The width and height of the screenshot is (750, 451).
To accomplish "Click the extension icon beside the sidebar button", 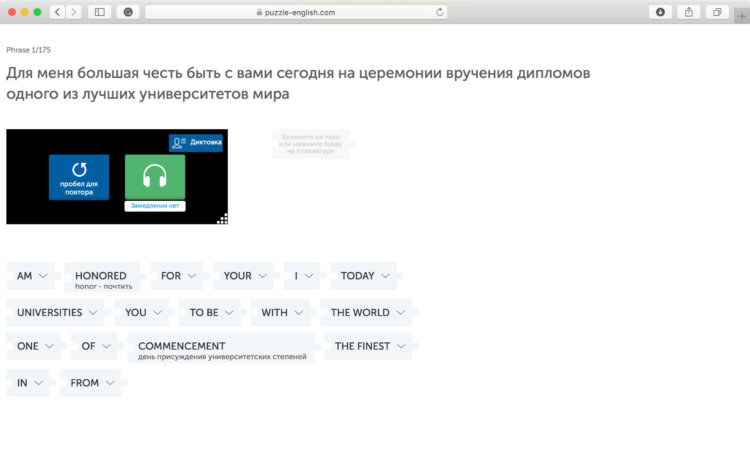I will (128, 12).
